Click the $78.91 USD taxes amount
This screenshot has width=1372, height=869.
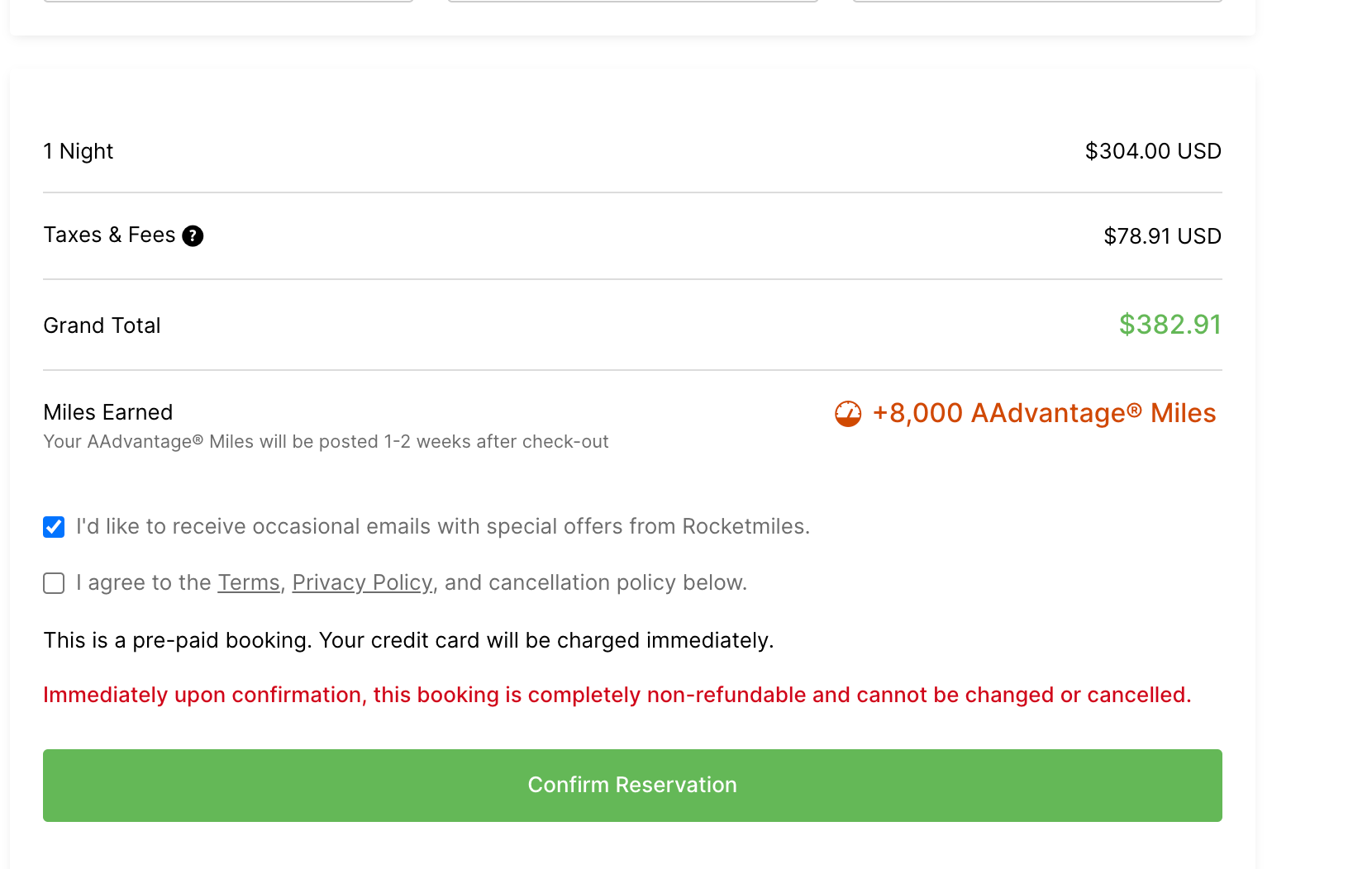(1162, 236)
